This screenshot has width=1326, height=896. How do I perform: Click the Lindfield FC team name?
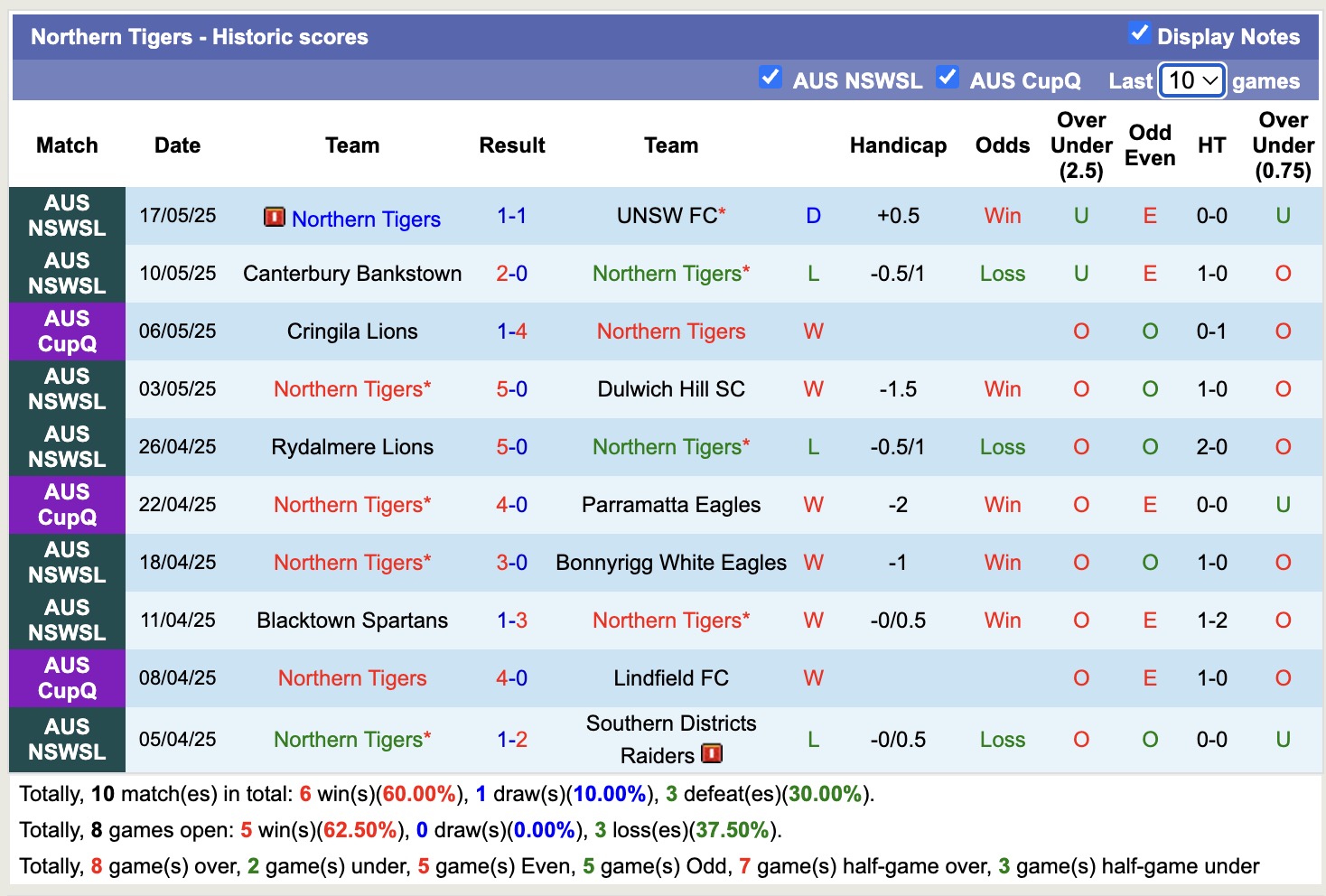pyautogui.click(x=671, y=678)
